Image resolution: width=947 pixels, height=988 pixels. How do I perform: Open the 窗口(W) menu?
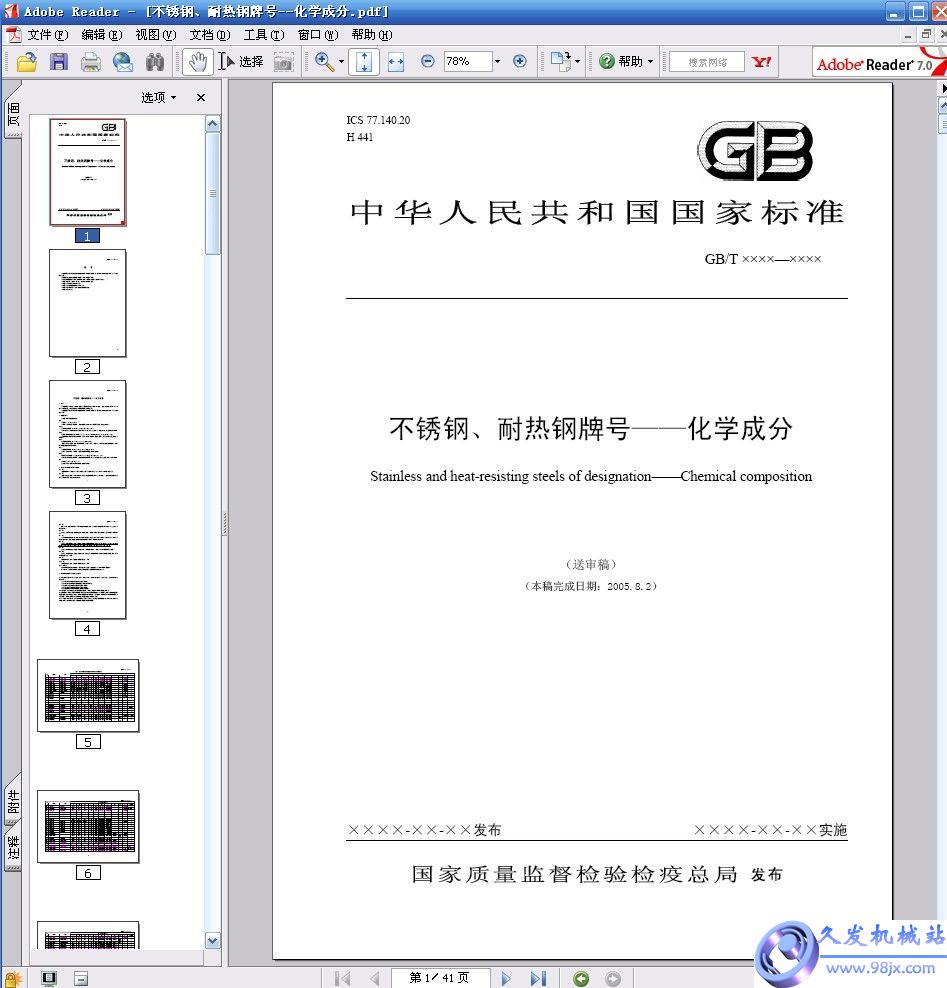click(318, 35)
